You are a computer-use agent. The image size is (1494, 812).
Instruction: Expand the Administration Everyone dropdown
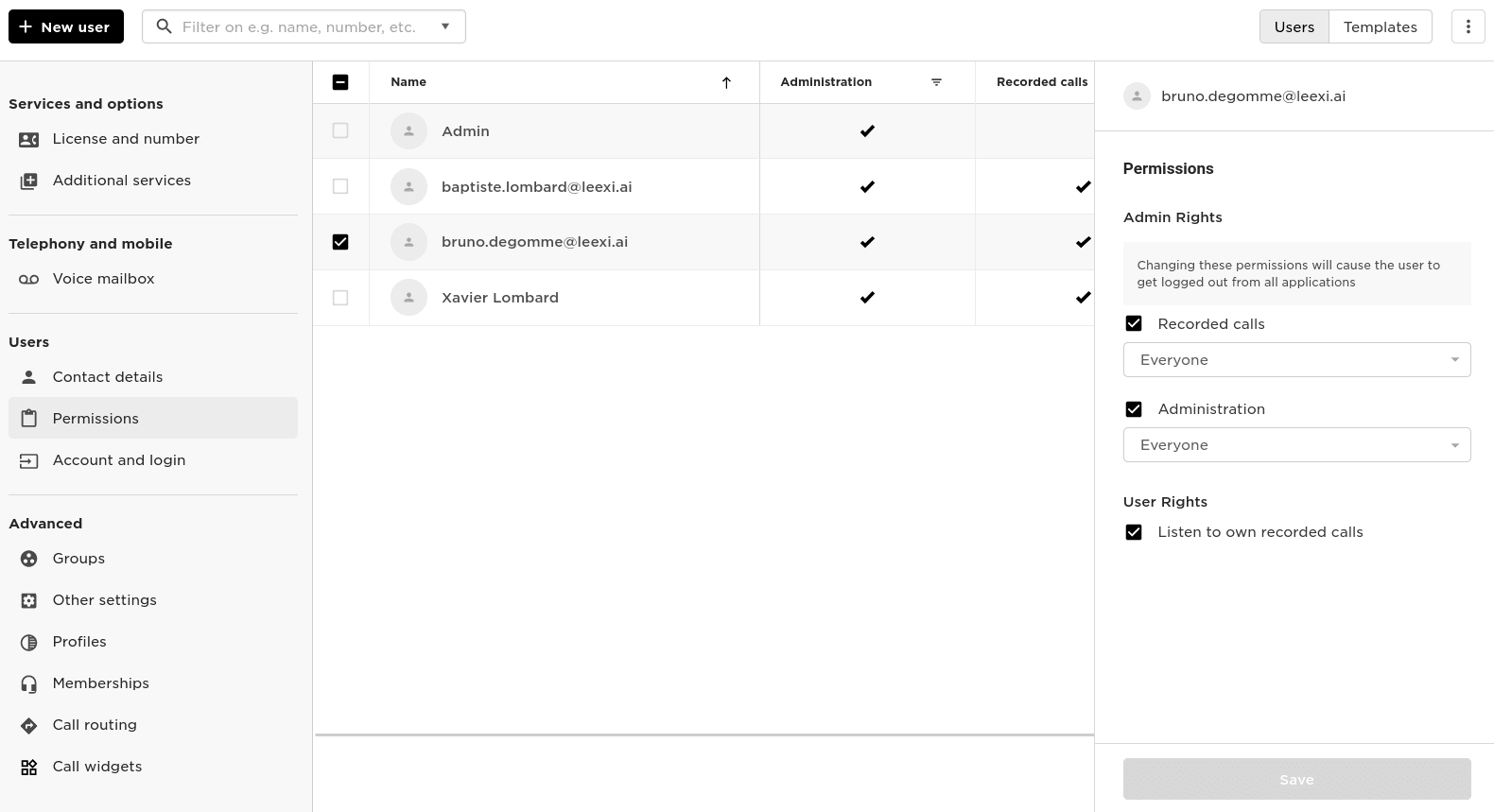tap(1296, 445)
